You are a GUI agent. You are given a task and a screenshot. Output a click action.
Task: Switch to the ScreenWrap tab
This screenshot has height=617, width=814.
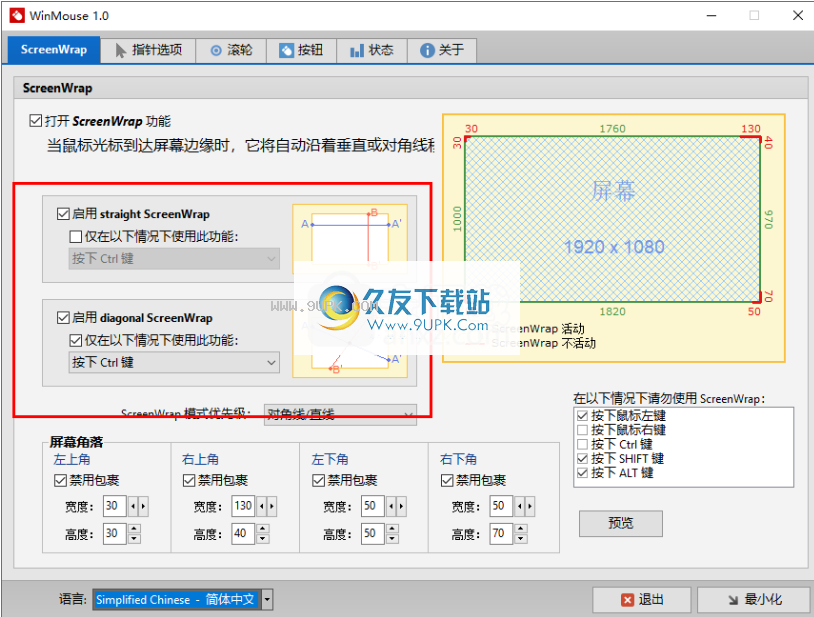(53, 50)
